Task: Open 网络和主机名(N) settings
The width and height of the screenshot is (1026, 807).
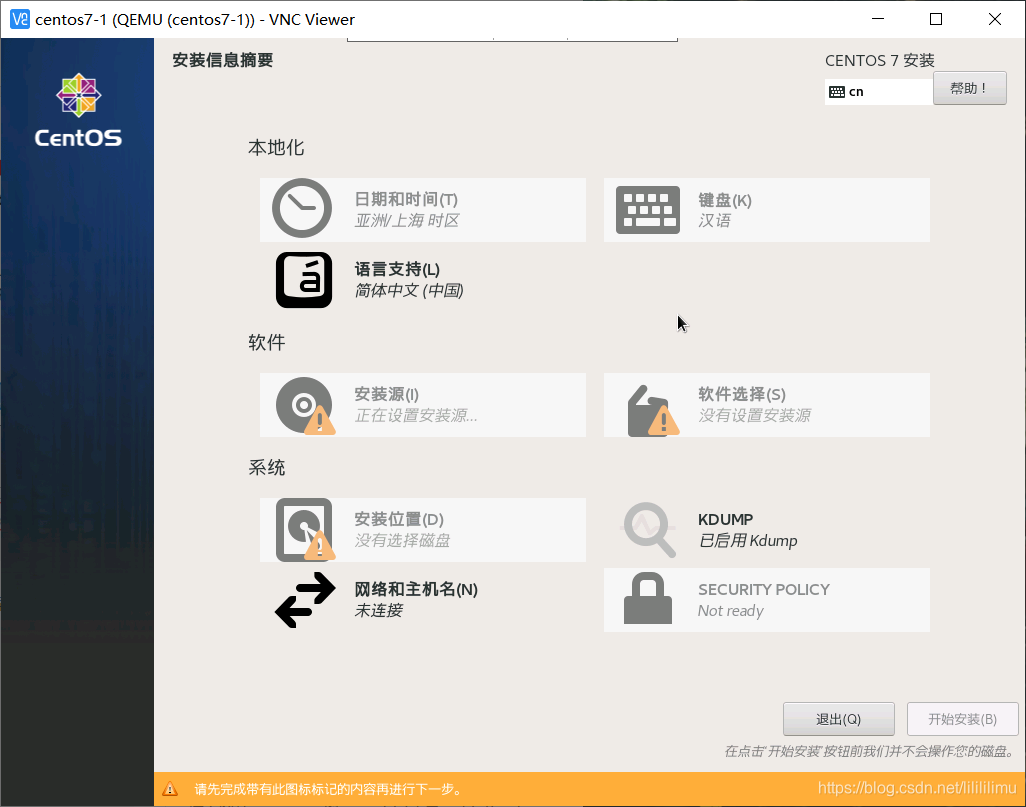Action: click(x=423, y=600)
